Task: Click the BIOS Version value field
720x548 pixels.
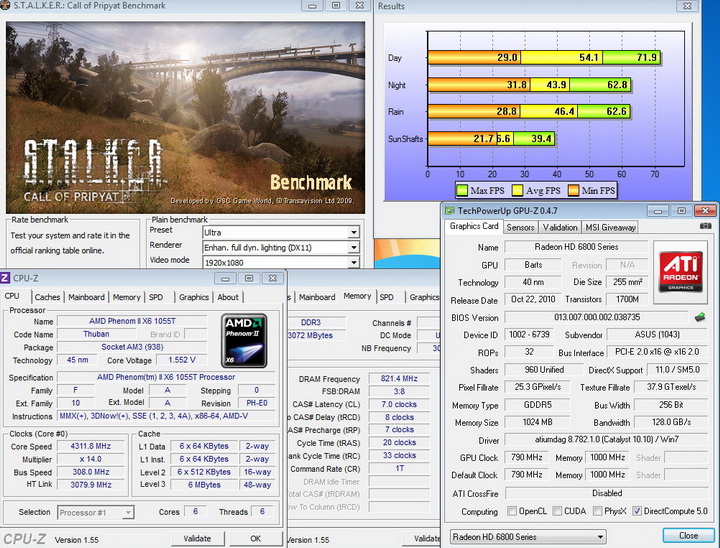Action: point(597,317)
